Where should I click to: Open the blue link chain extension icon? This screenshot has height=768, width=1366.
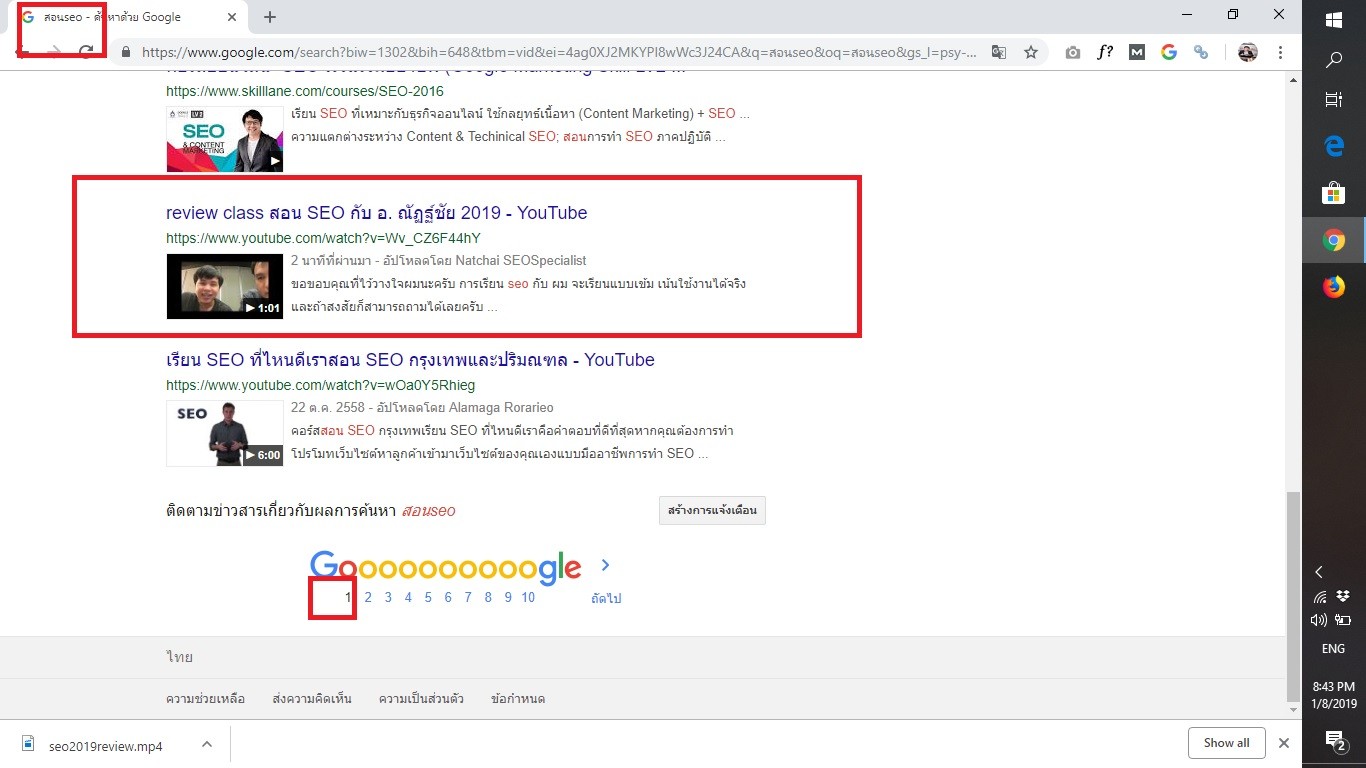click(1201, 53)
